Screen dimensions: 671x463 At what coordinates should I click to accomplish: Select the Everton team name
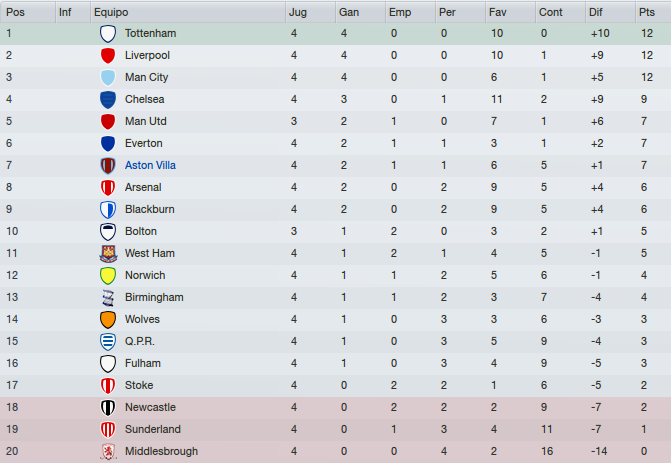(143, 143)
